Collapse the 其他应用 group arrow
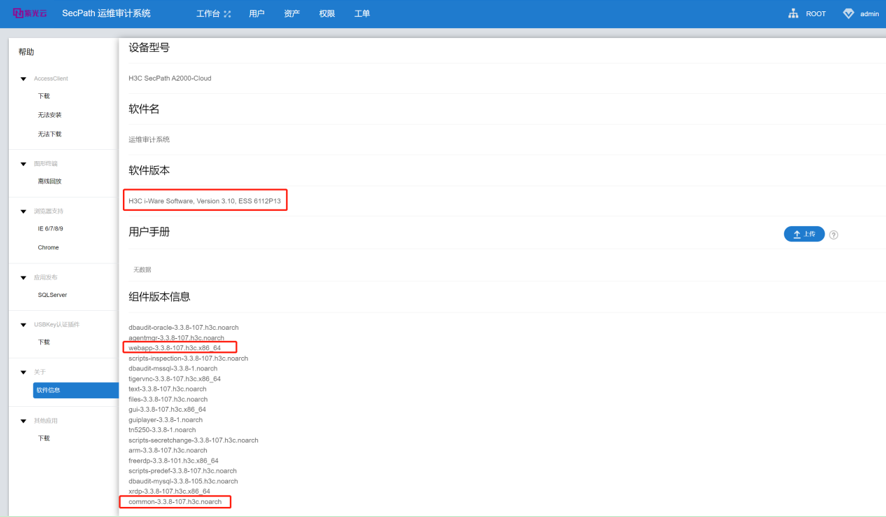886x517 pixels. [x=23, y=421]
